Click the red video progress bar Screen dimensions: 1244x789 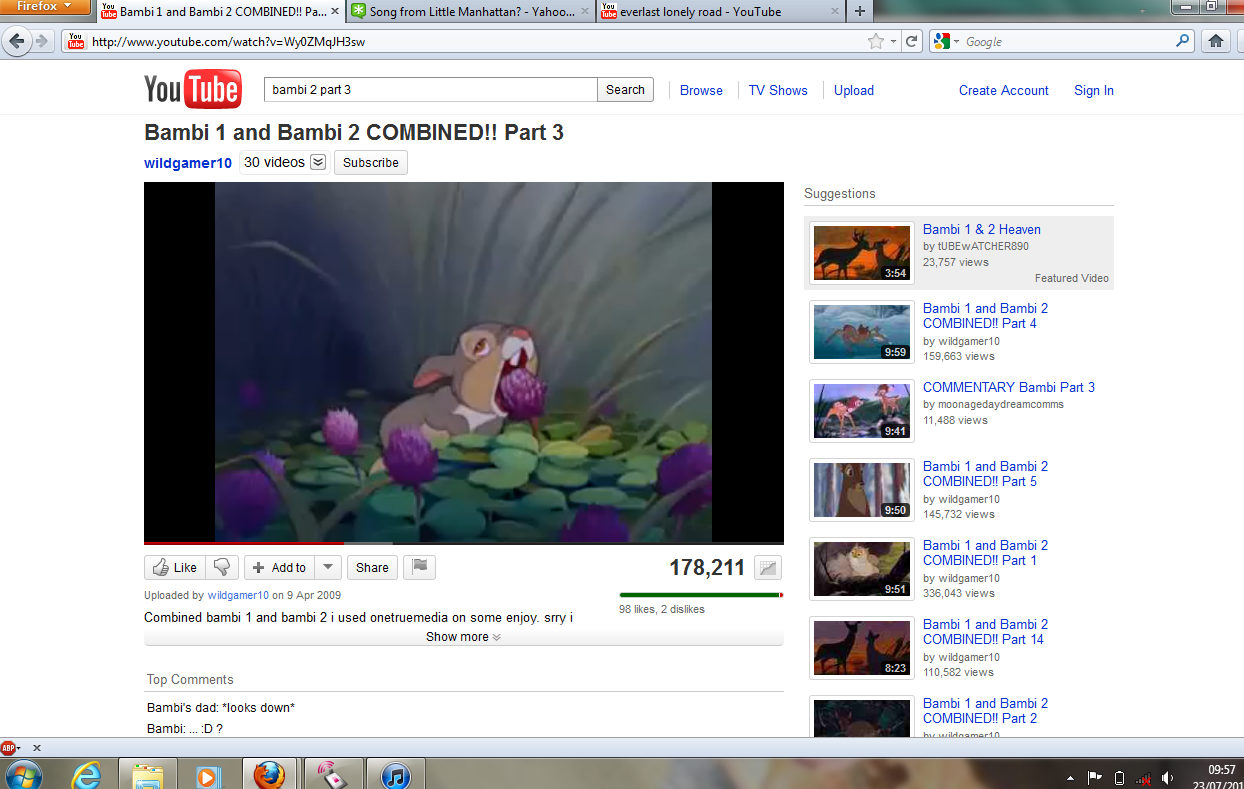250,543
